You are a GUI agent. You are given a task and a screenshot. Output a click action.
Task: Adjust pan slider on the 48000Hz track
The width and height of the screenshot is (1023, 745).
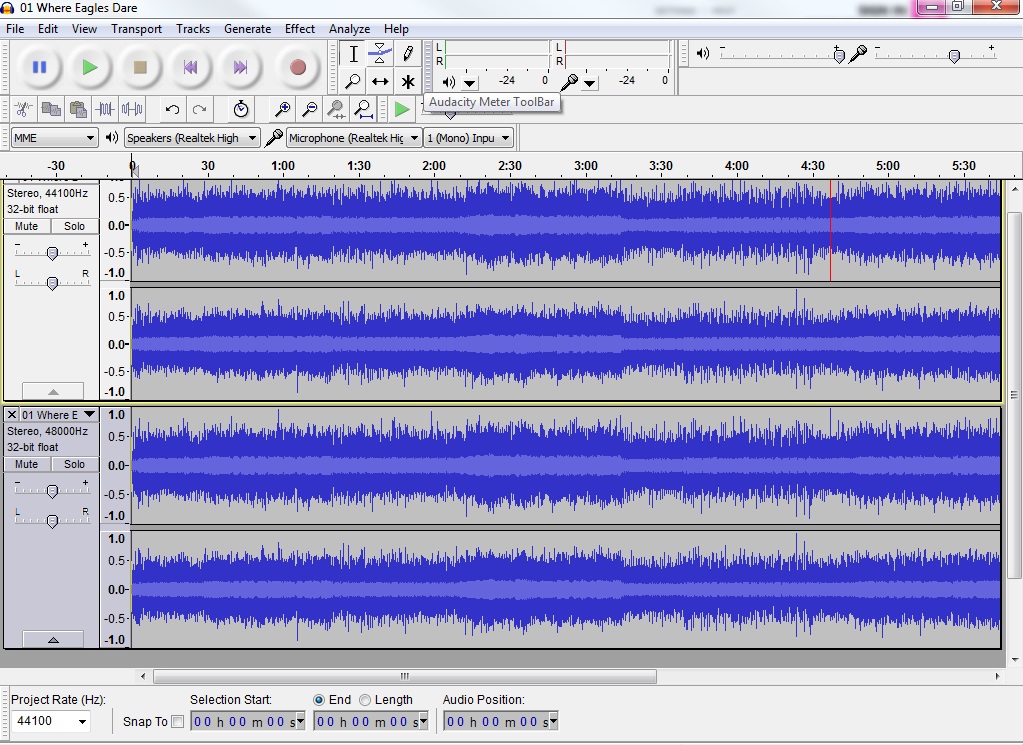52,519
